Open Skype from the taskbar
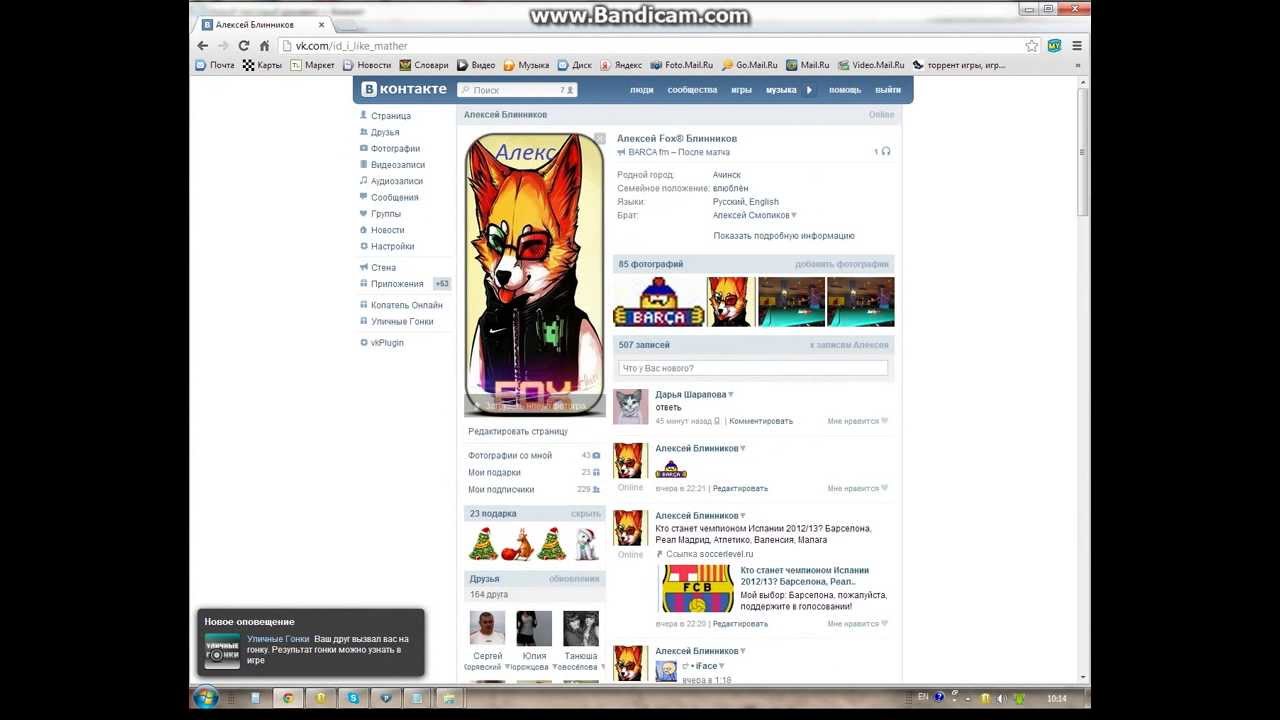 tap(353, 698)
